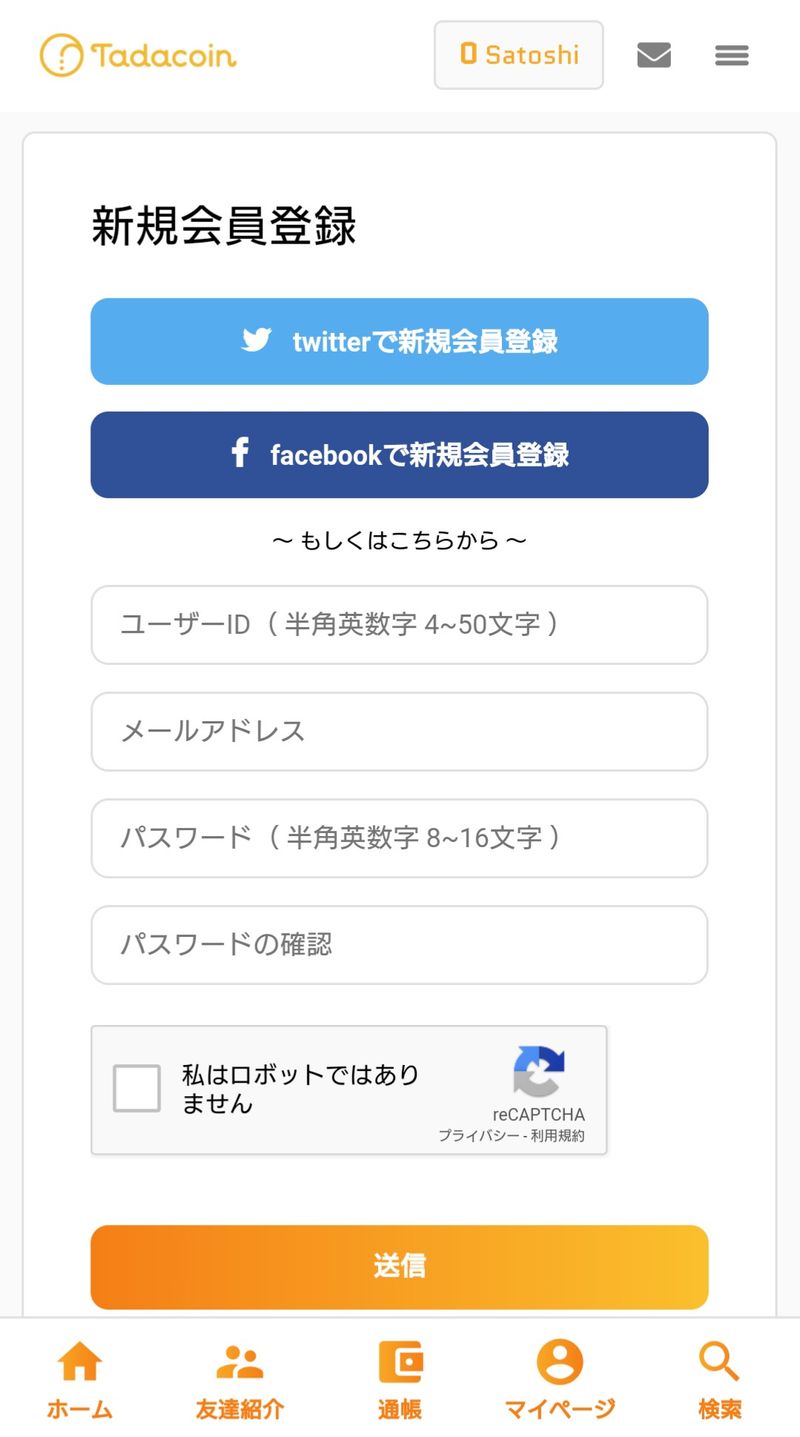This screenshot has width=800, height=1437.
Task: Focus the ユーザーID input field
Action: tap(399, 625)
